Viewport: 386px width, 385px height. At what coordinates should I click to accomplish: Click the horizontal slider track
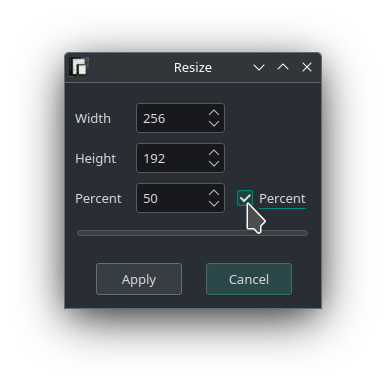[192, 233]
